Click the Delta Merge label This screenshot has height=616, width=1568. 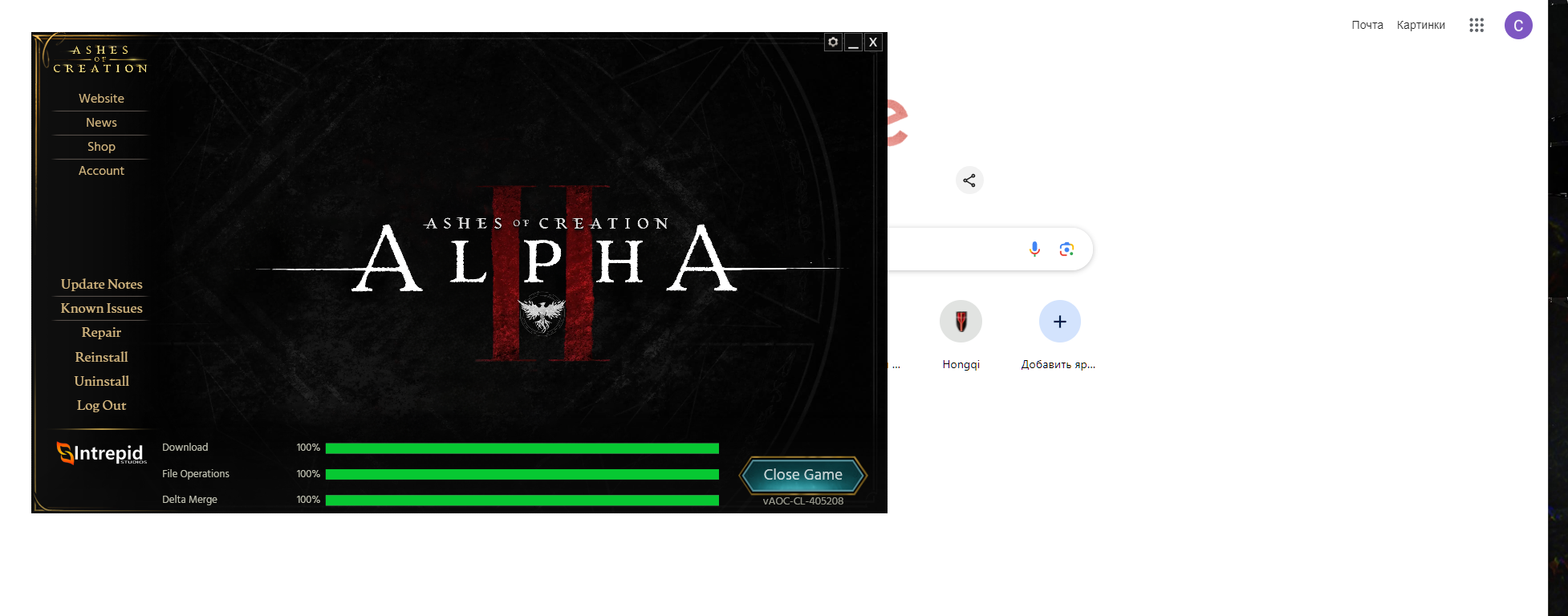[x=189, y=500]
